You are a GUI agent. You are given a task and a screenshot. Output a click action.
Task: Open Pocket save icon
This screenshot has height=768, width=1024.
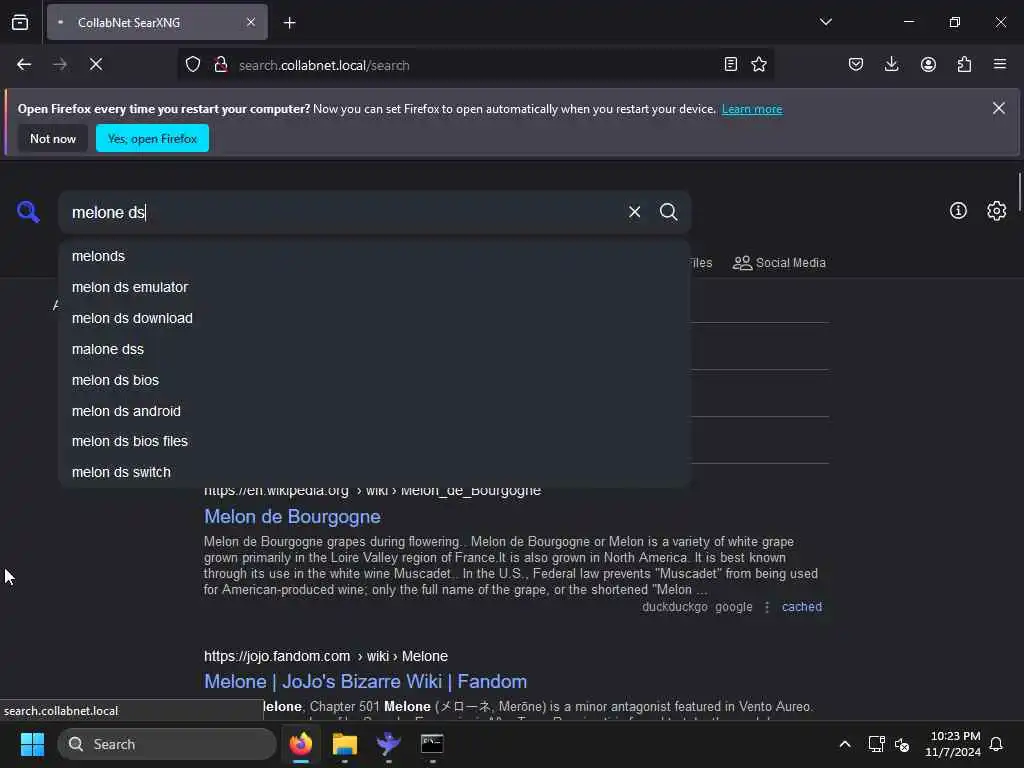[x=856, y=65]
